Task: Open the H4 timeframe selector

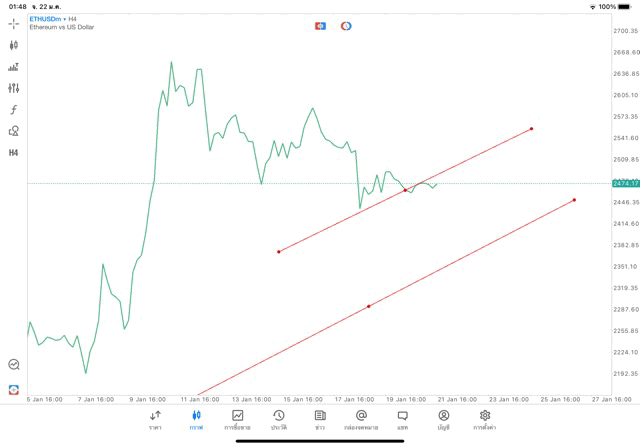Action: point(14,153)
